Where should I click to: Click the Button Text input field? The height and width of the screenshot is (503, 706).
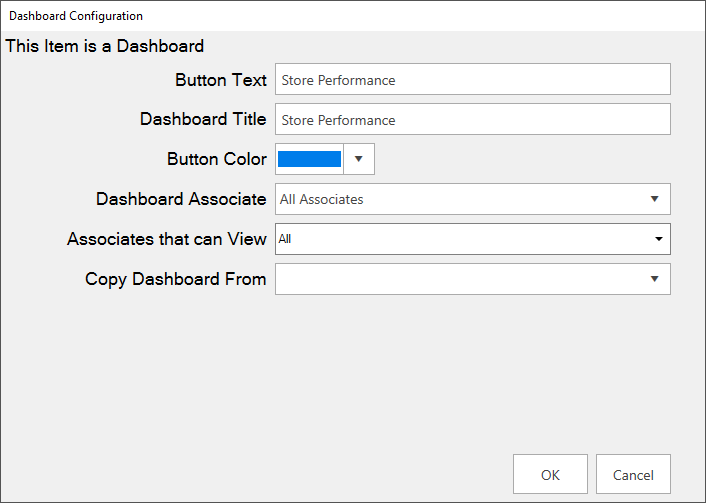click(x=472, y=80)
